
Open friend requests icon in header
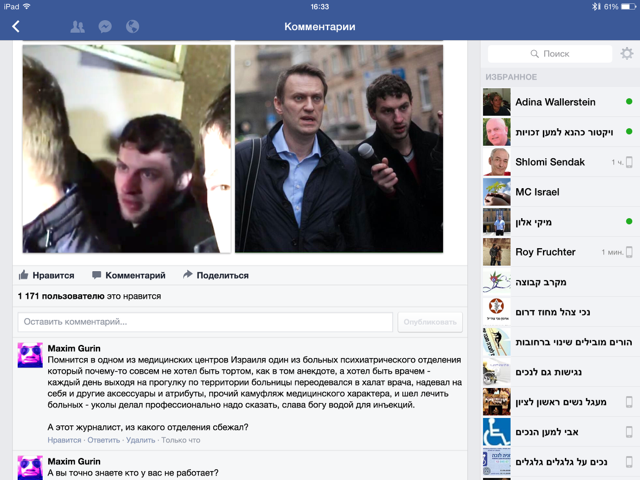click(78, 27)
